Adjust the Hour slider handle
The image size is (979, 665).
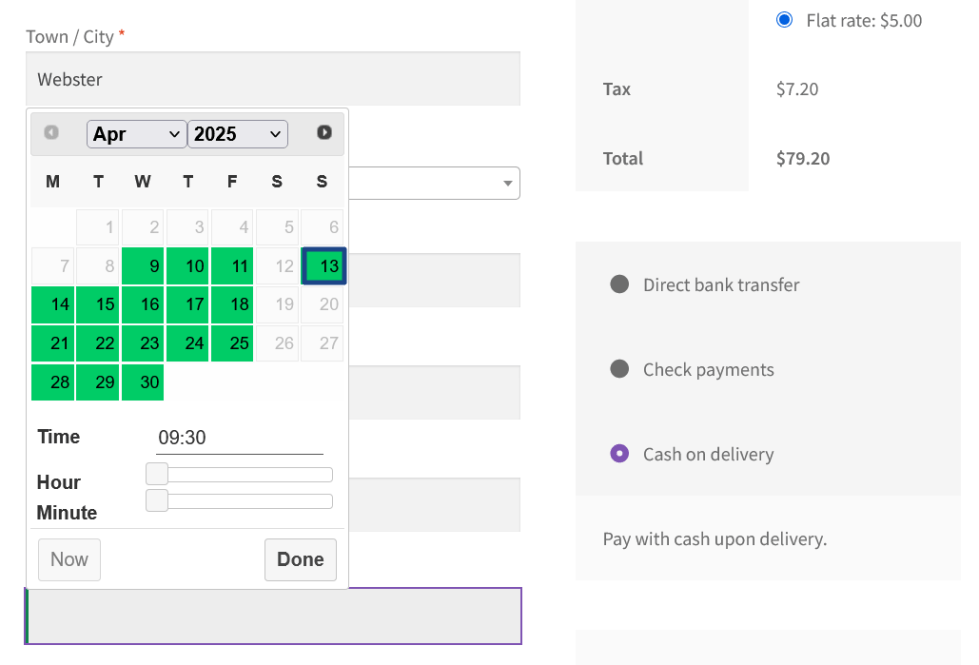coord(157,474)
